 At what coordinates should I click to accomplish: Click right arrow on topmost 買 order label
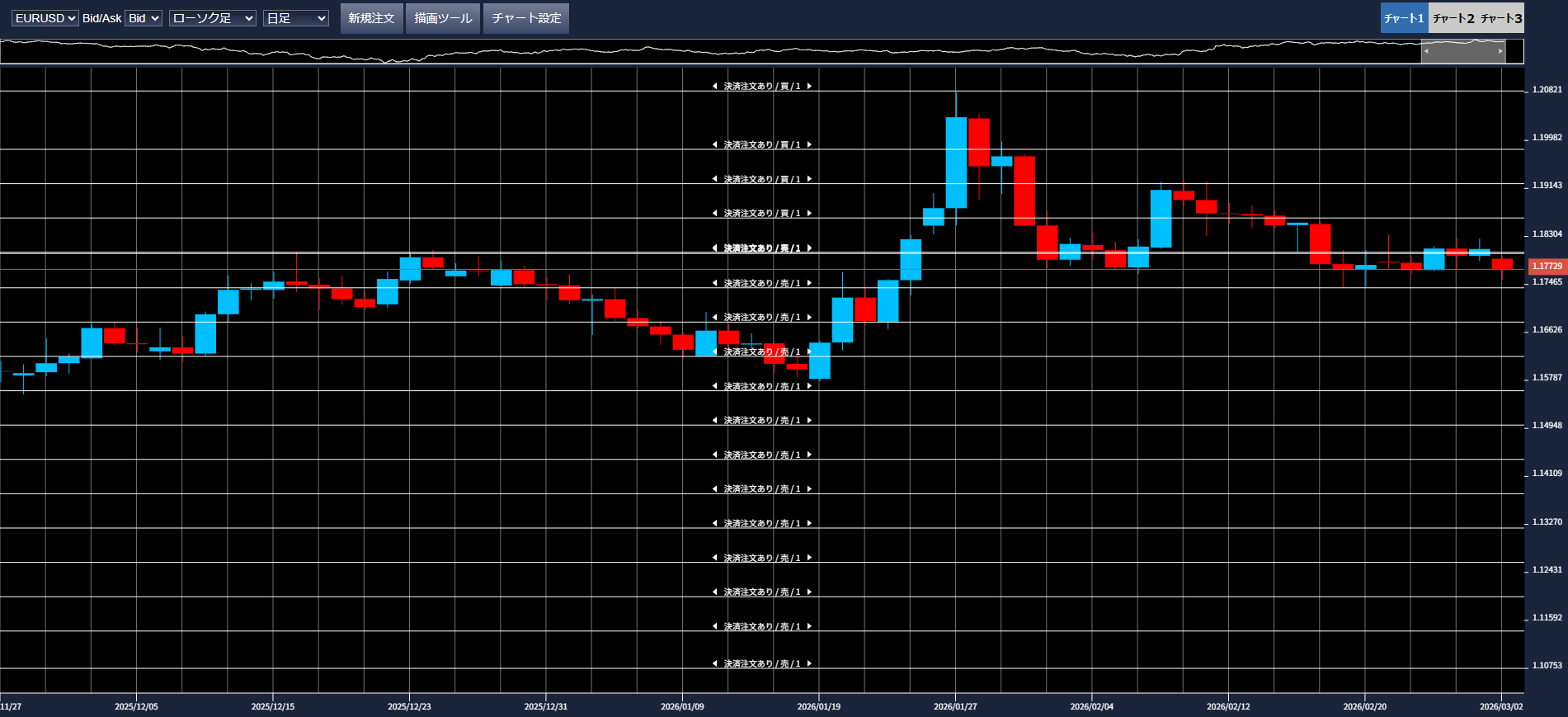click(x=809, y=86)
